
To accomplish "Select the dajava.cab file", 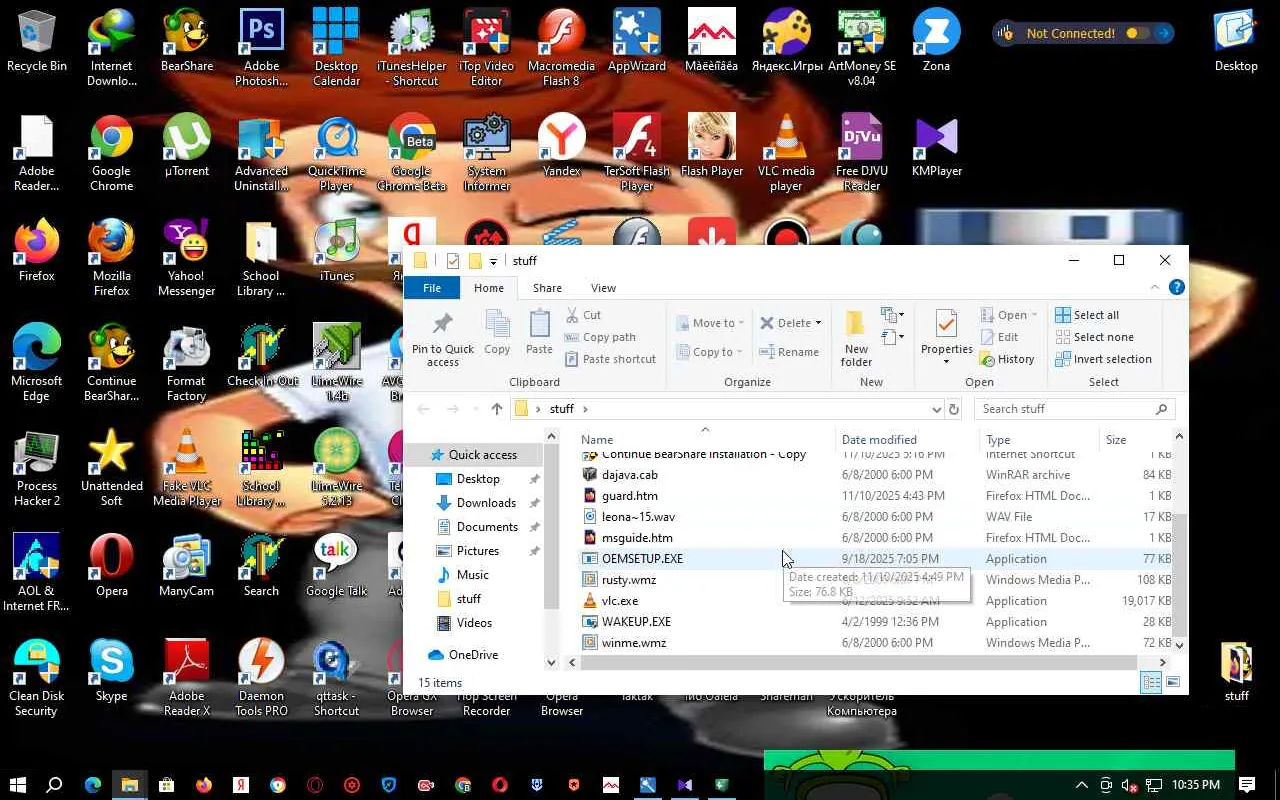I will click(629, 475).
